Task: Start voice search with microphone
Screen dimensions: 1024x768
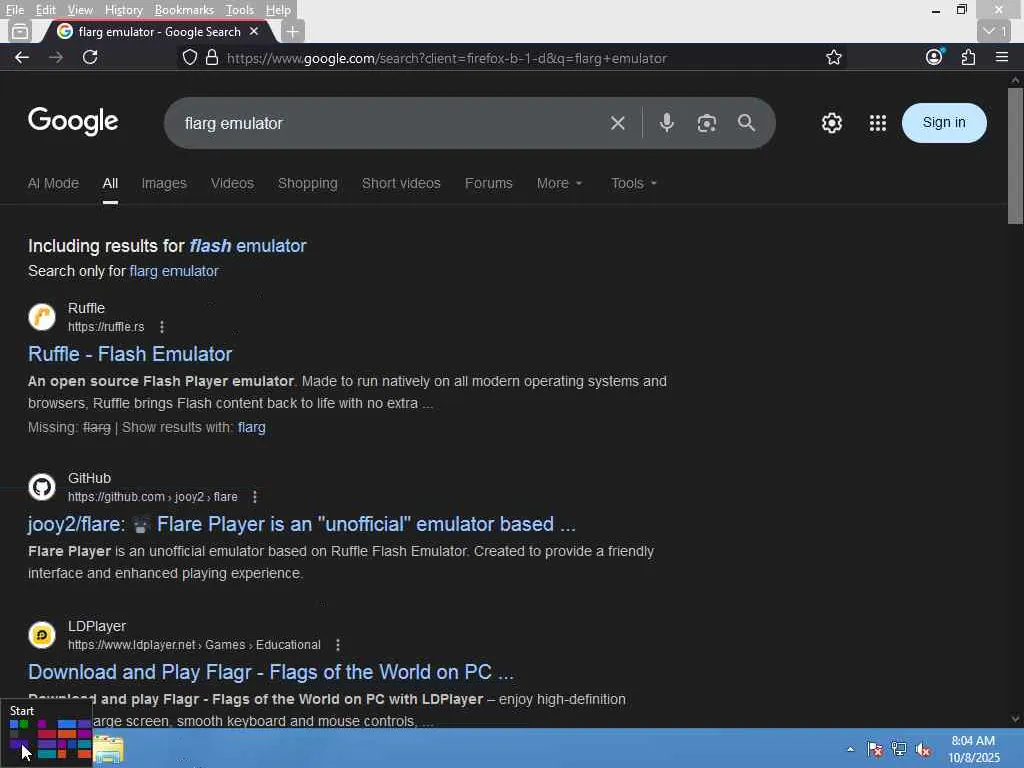Action: [x=666, y=123]
